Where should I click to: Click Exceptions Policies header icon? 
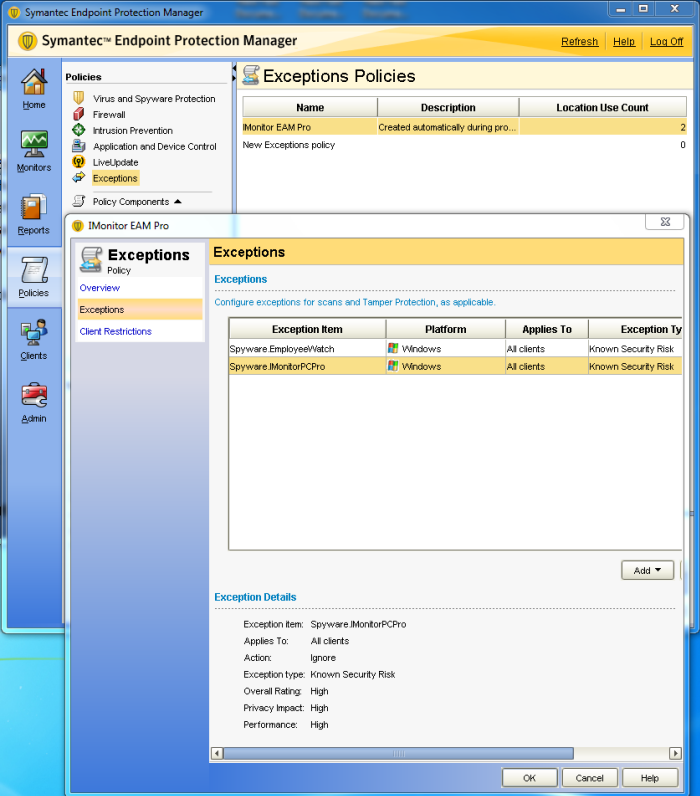(251, 75)
